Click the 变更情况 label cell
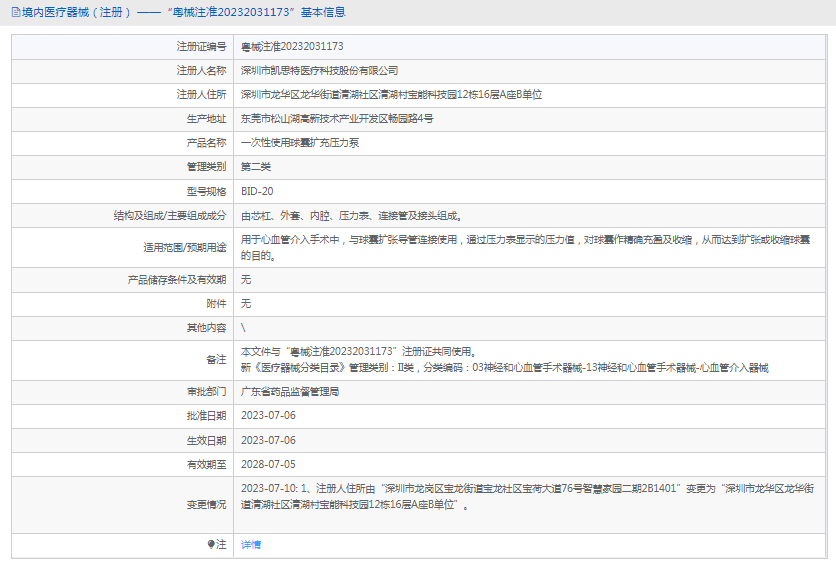Screen dimensions: 836x562 123,504
